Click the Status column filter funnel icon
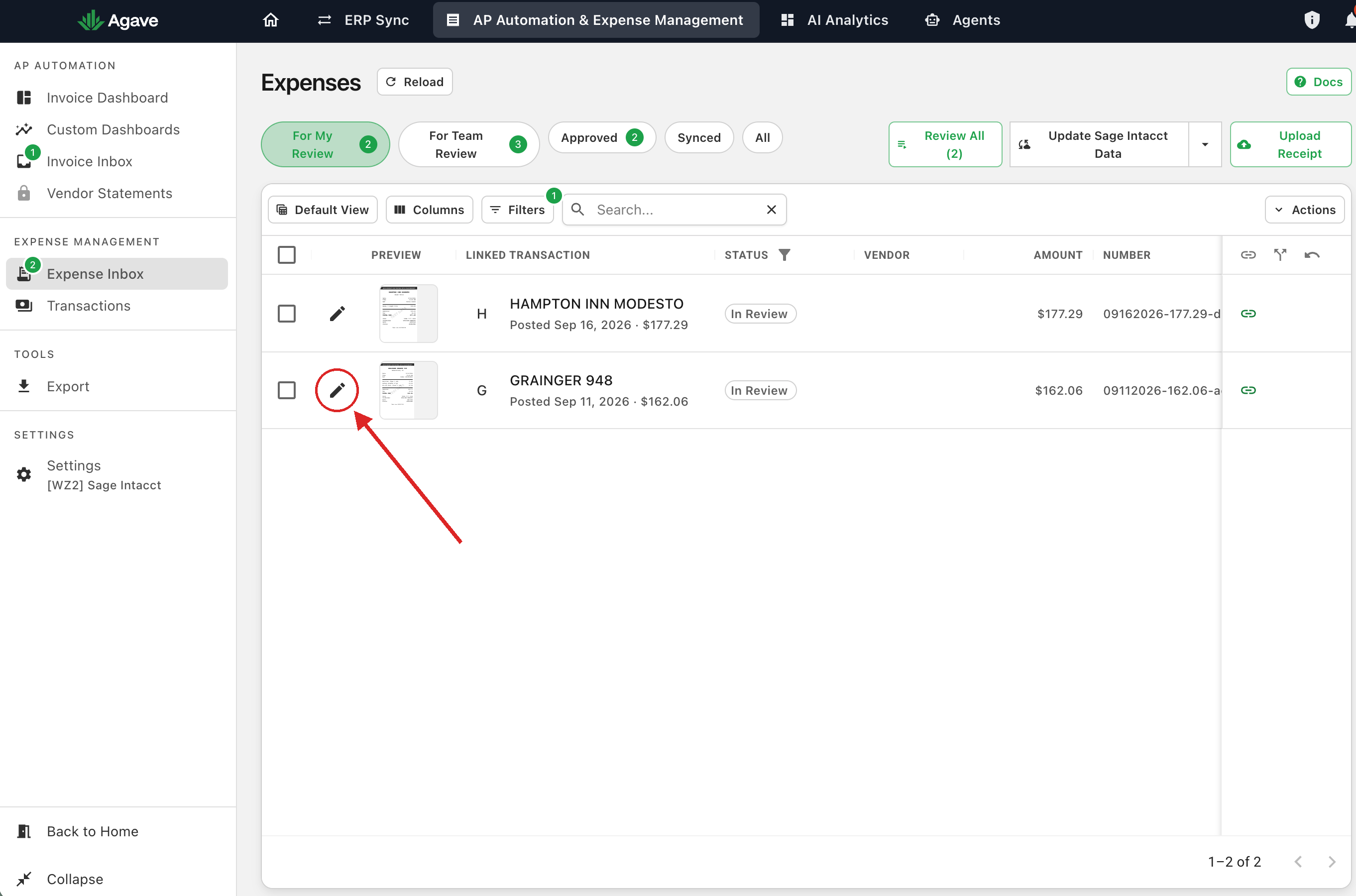 (785, 255)
